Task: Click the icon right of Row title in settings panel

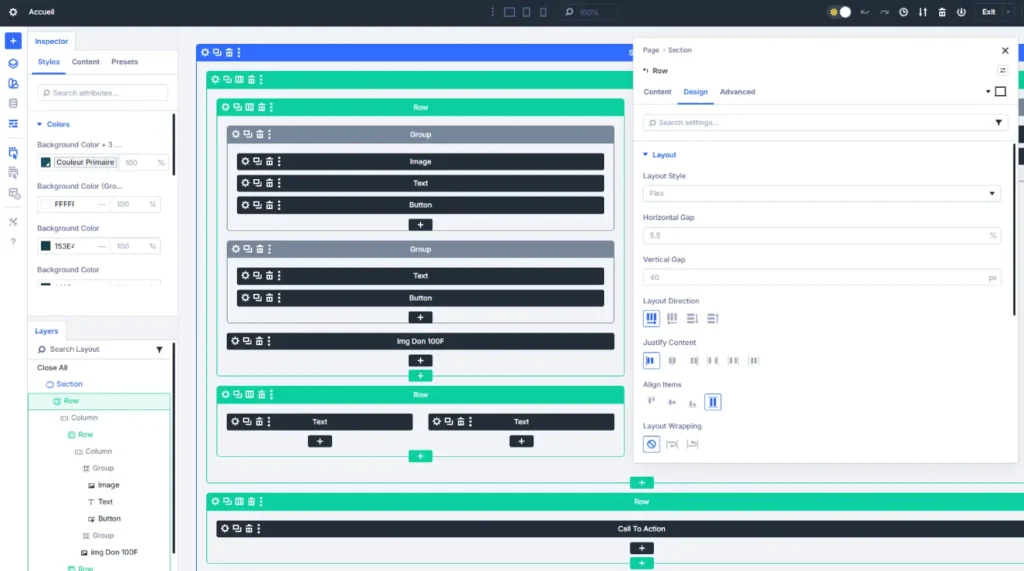Action: [x=1002, y=71]
